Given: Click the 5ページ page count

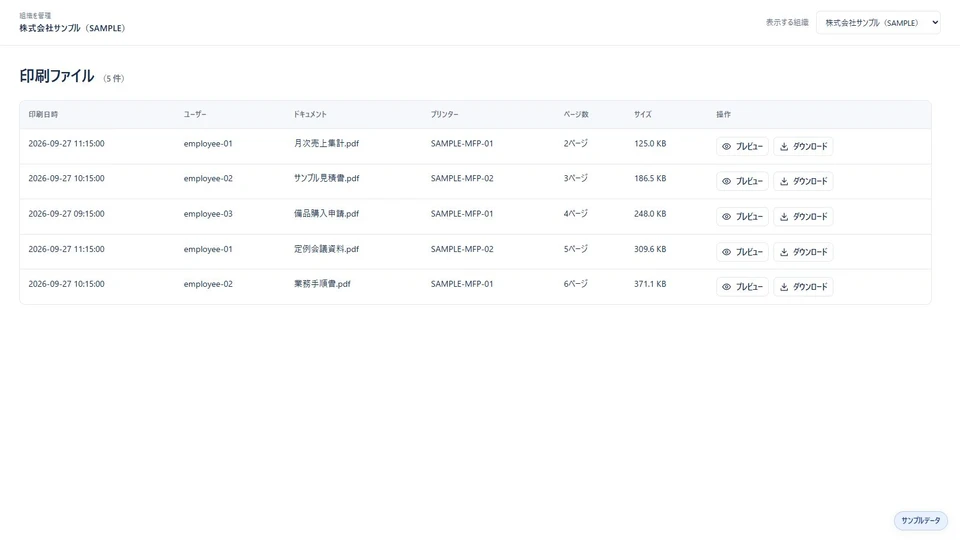Looking at the screenshot, I should pos(576,249).
